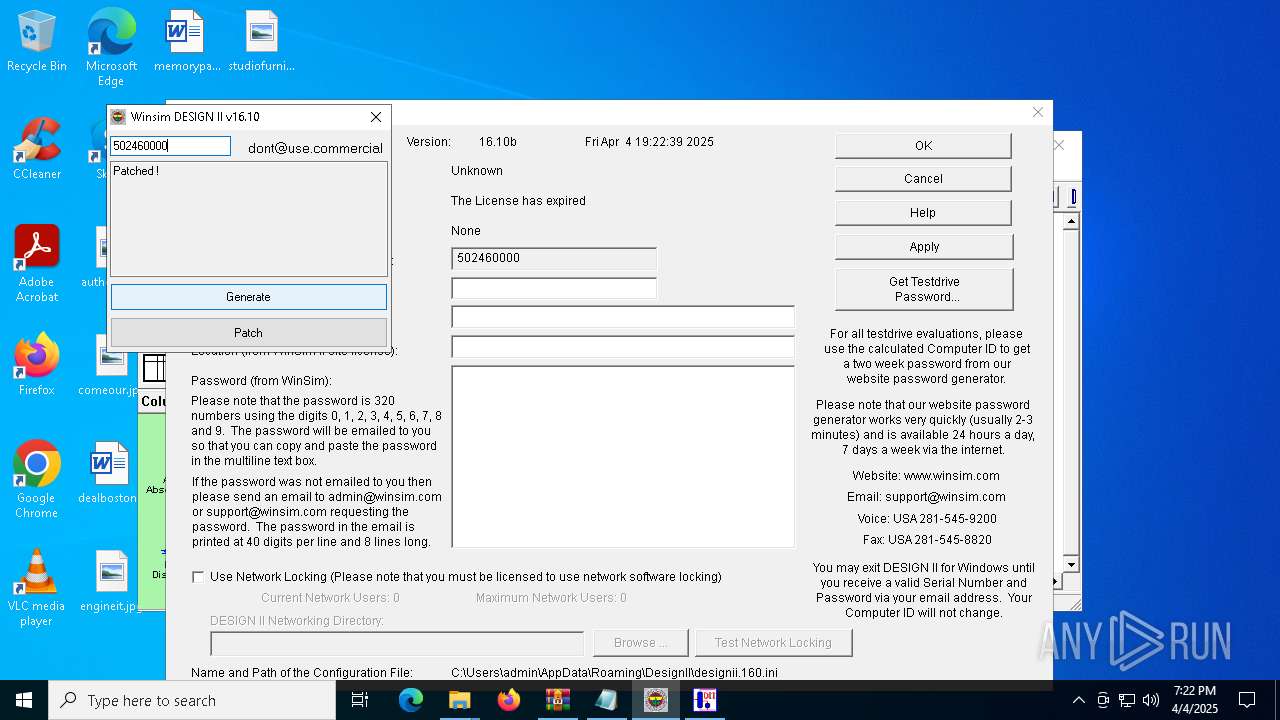The image size is (1280, 720).
Task: Open the Firefox icon in the taskbar
Action: click(x=509, y=700)
